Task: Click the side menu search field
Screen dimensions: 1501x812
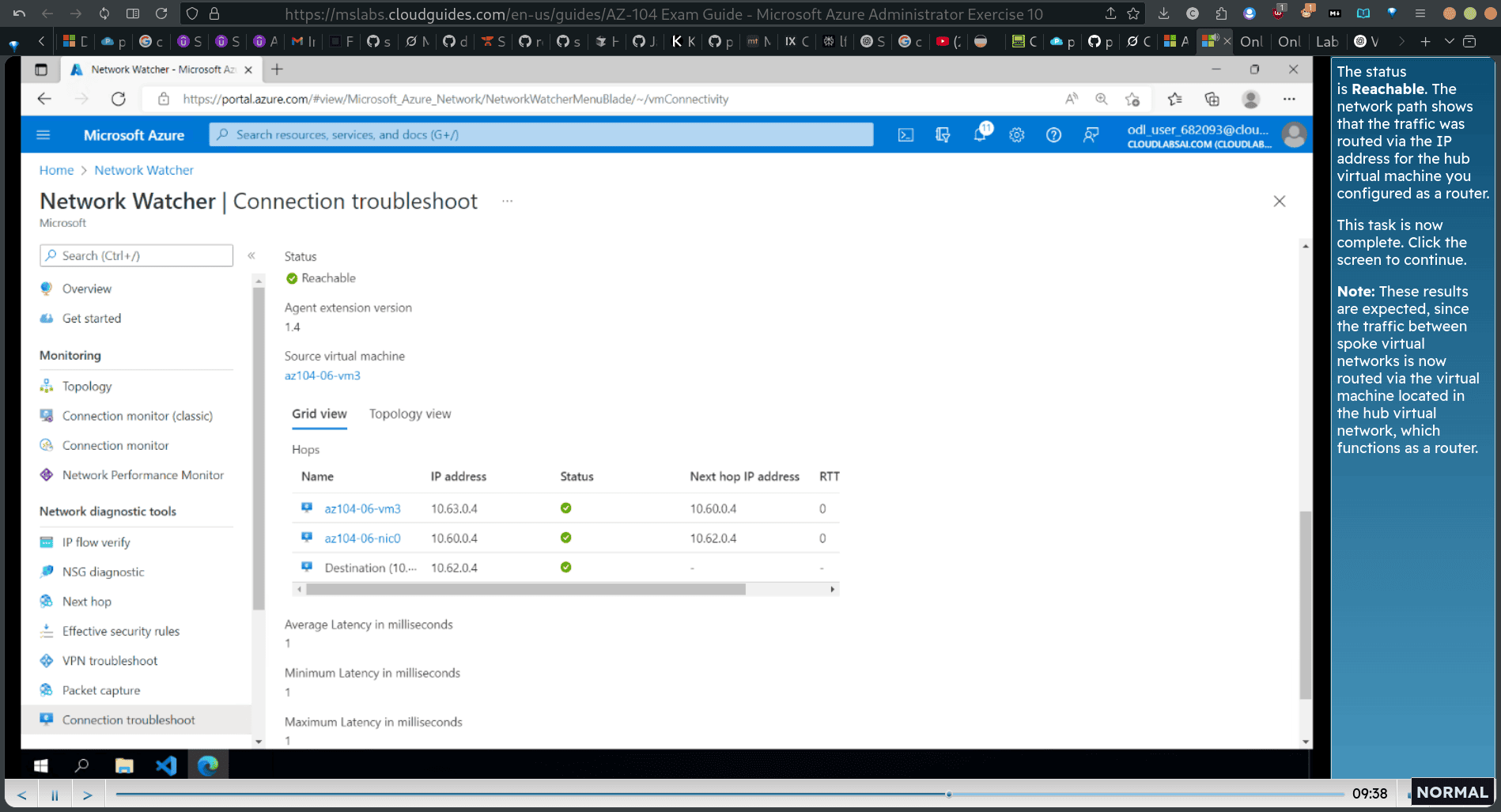Action: (136, 255)
